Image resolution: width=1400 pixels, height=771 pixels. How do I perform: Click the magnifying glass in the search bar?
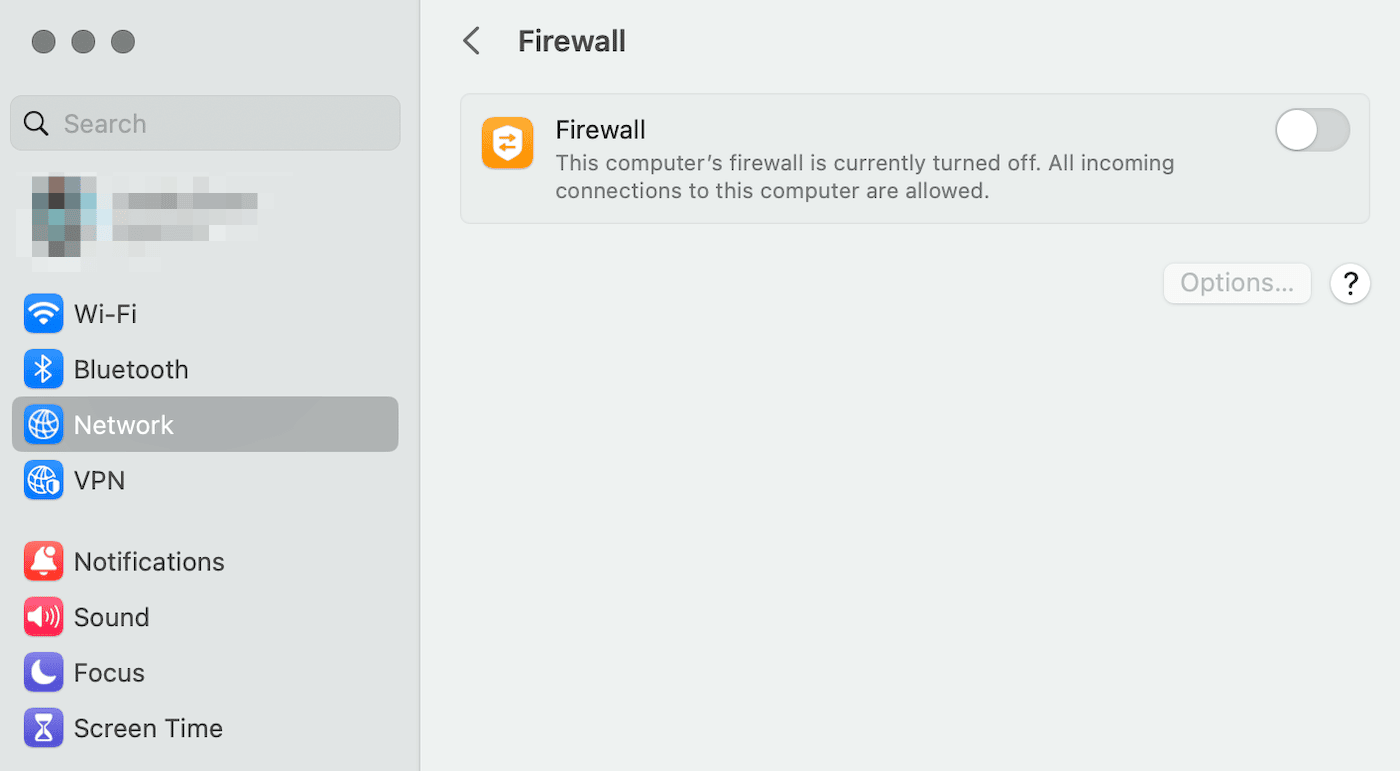(36, 122)
